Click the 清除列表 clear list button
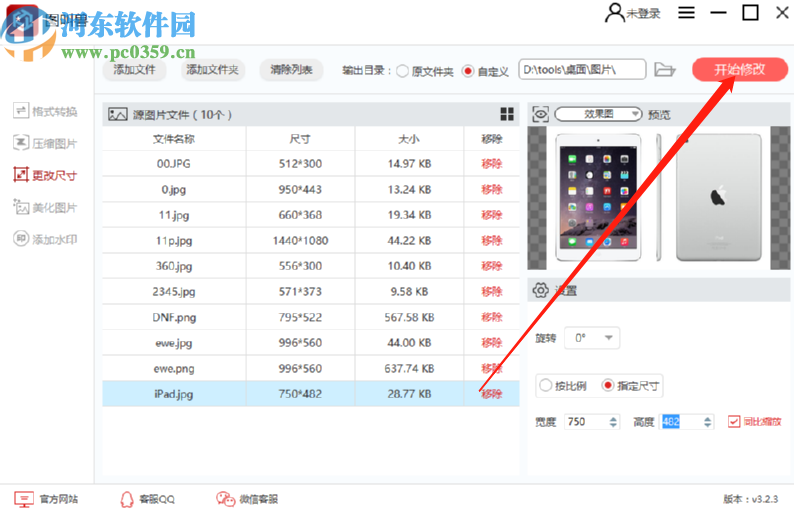This screenshot has width=794, height=510. click(291, 70)
